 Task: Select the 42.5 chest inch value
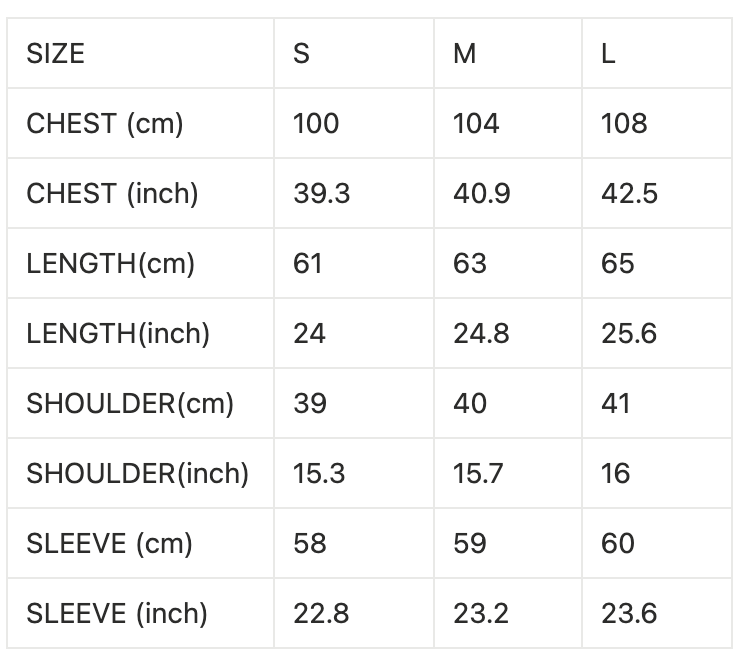point(629,193)
